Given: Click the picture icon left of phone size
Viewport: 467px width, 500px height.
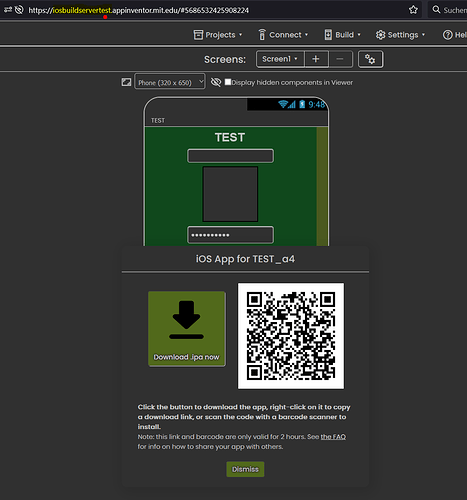Looking at the screenshot, I should [126, 82].
